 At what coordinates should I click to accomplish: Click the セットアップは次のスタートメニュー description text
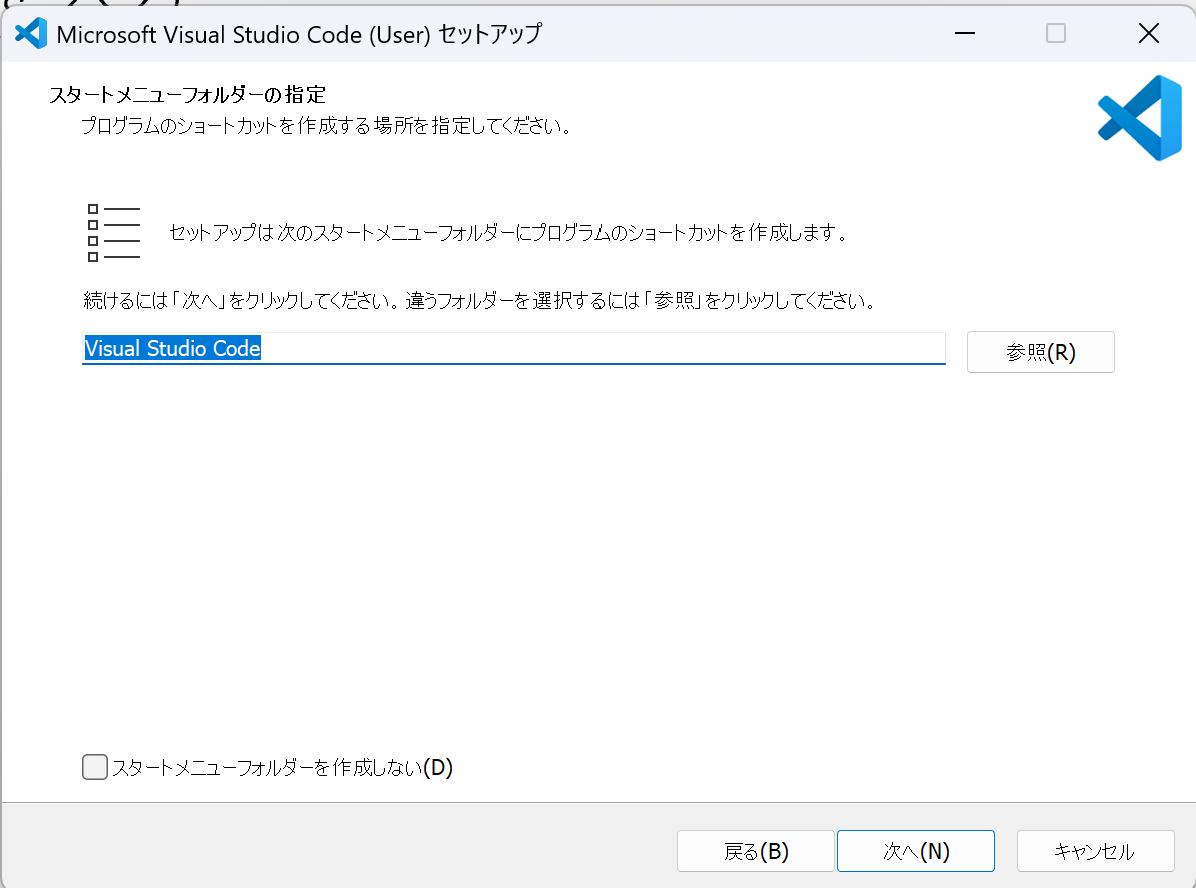coord(508,233)
